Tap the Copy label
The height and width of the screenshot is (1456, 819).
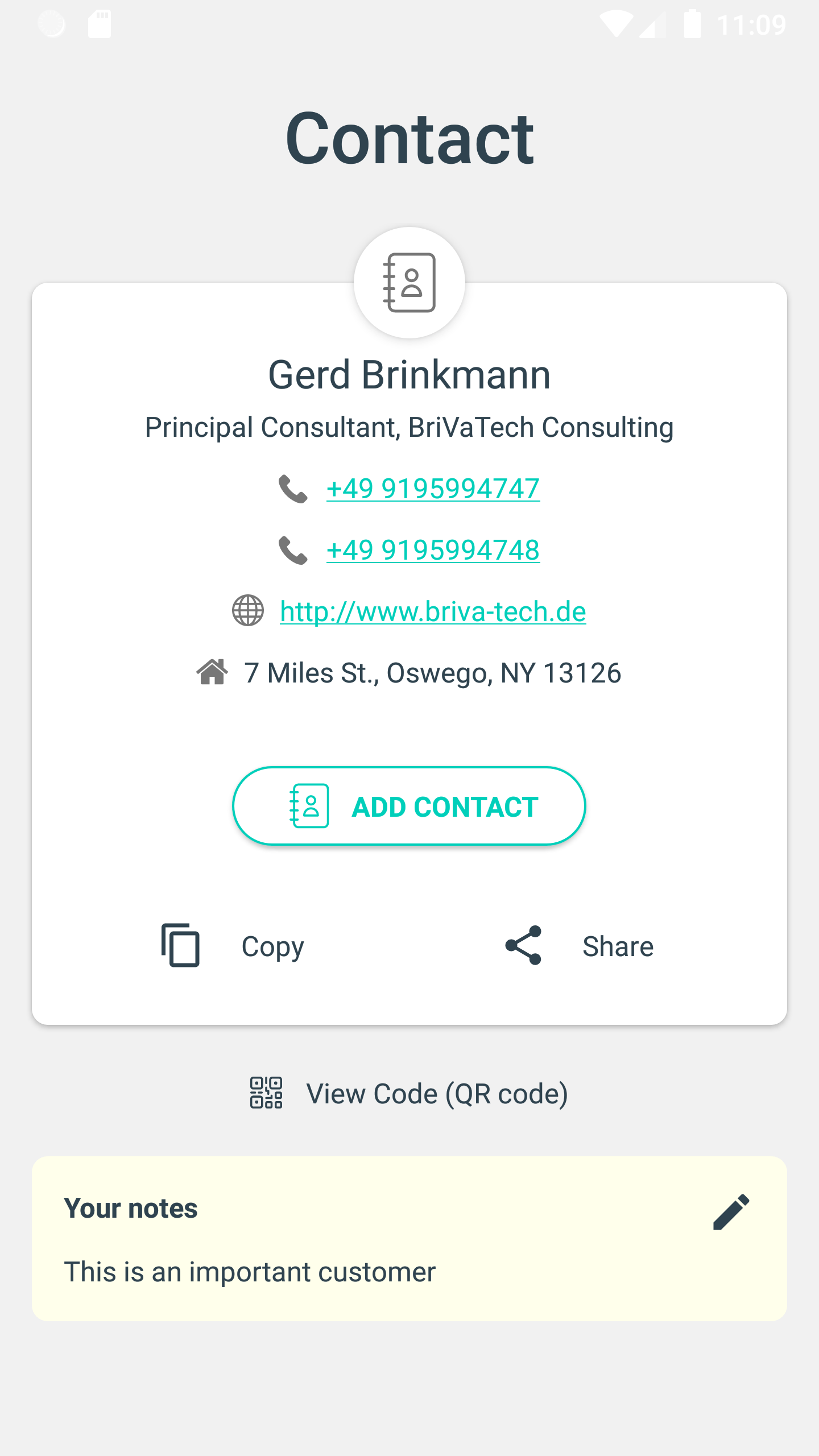click(273, 947)
